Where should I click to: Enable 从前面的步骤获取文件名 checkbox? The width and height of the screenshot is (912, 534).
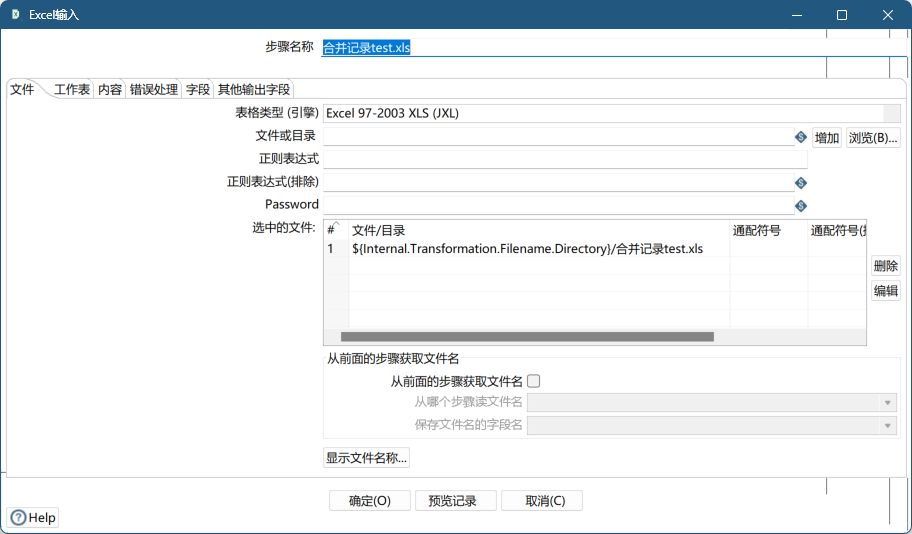point(534,381)
